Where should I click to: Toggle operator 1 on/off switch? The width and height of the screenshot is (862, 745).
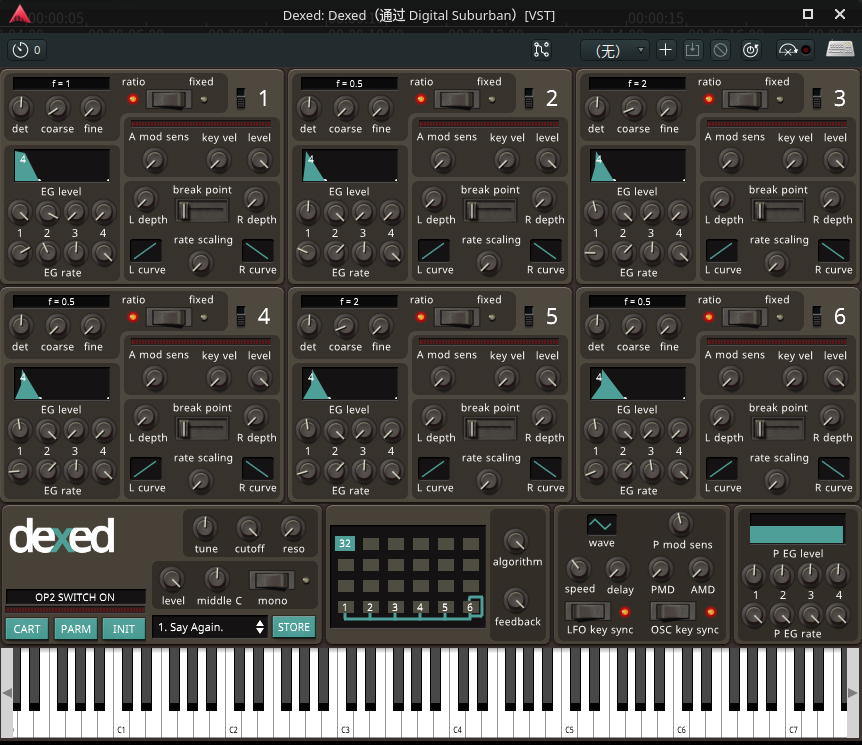click(x=241, y=98)
